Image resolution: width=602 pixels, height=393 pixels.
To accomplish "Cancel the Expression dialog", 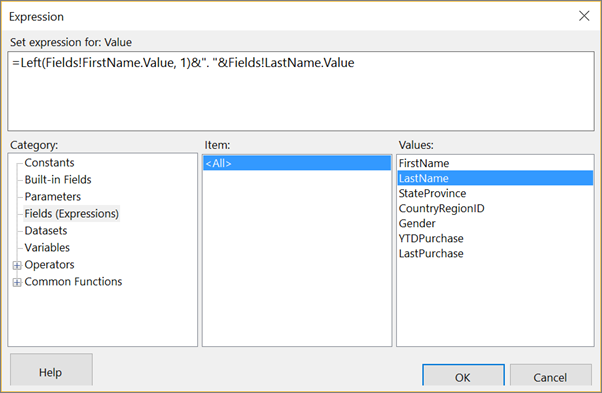I will tap(551, 375).
